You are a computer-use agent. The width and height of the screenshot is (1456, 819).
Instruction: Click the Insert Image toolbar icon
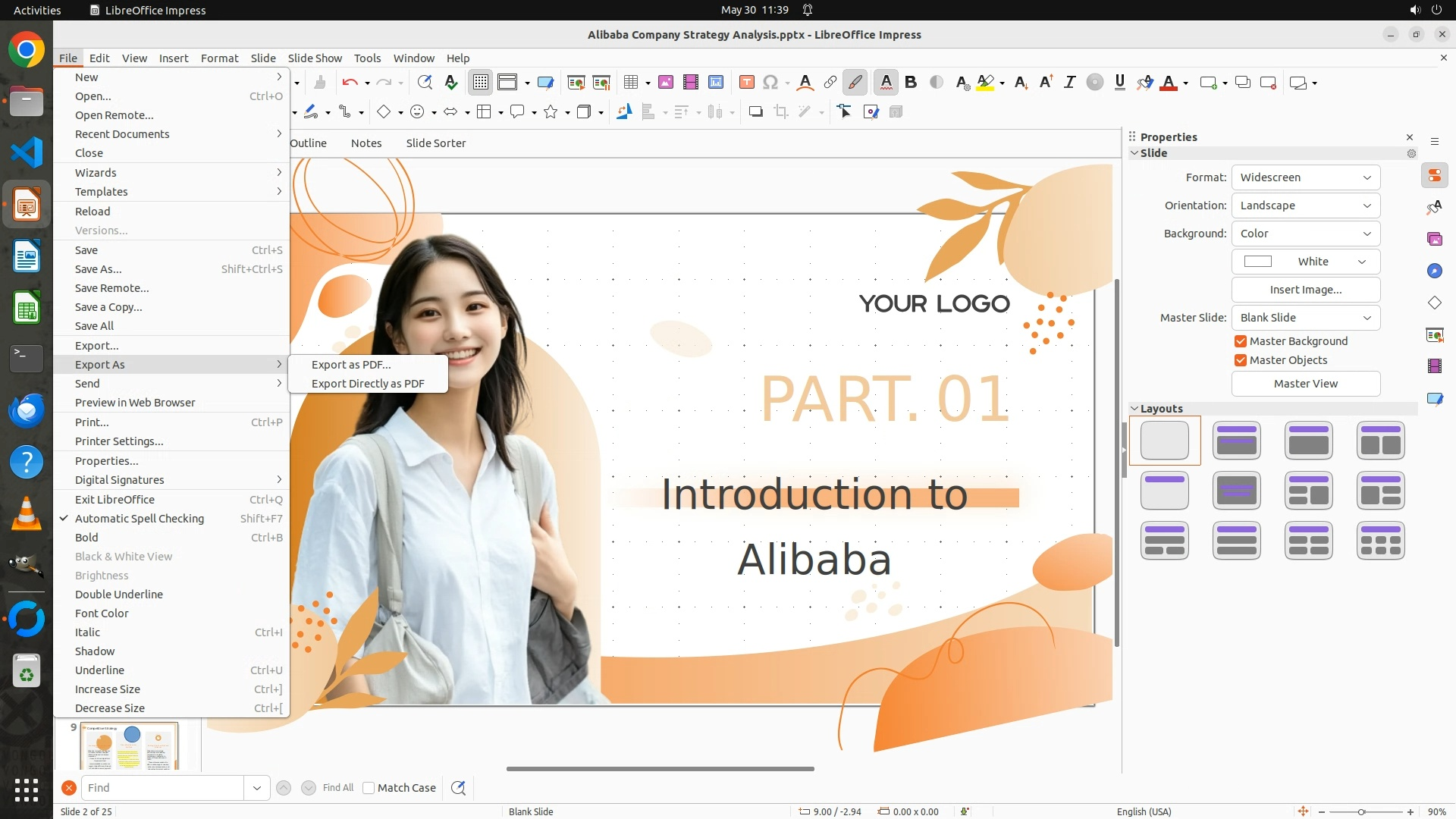click(665, 83)
